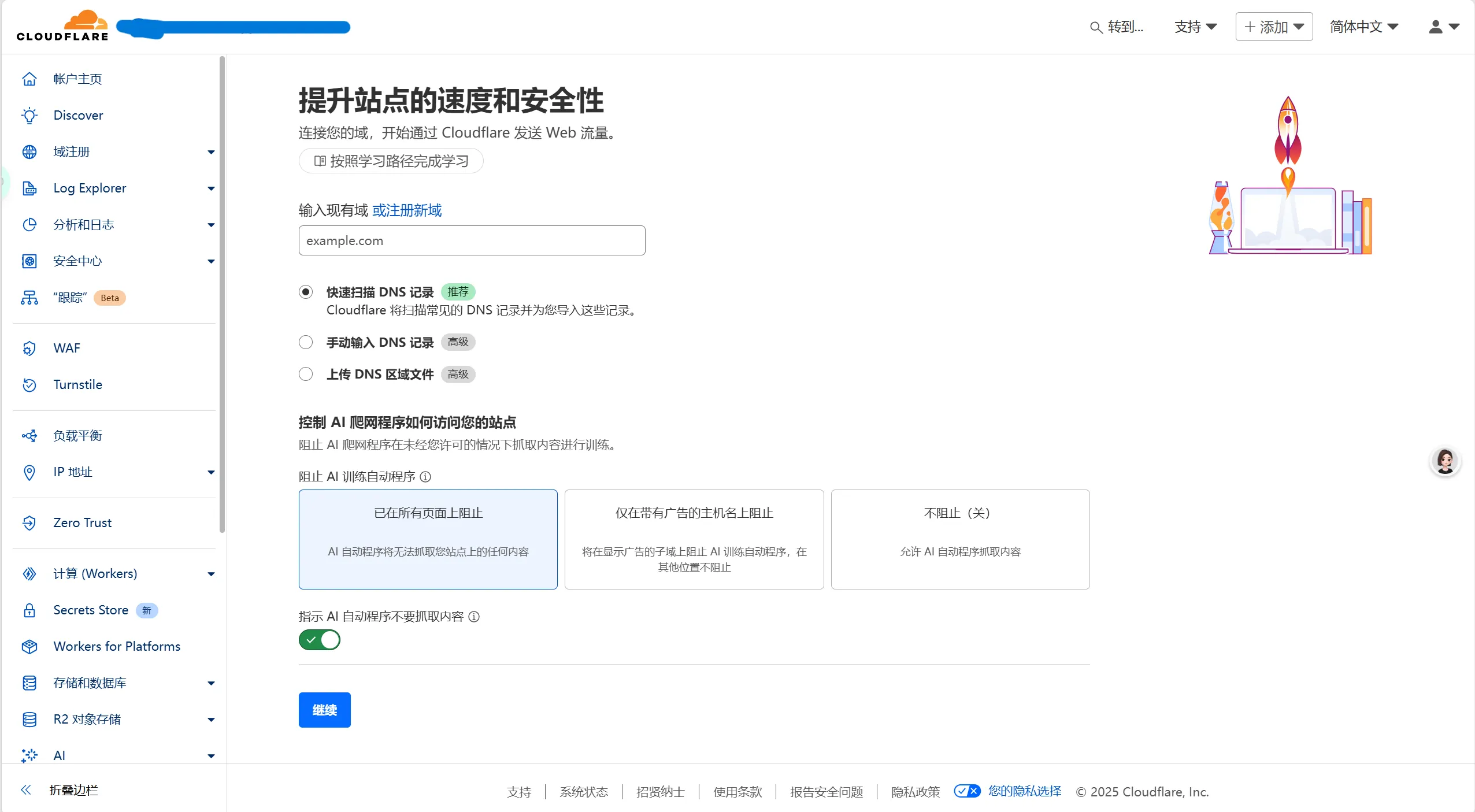1475x812 pixels.
Task: Click the 跟踪 network icon
Action: click(29, 298)
